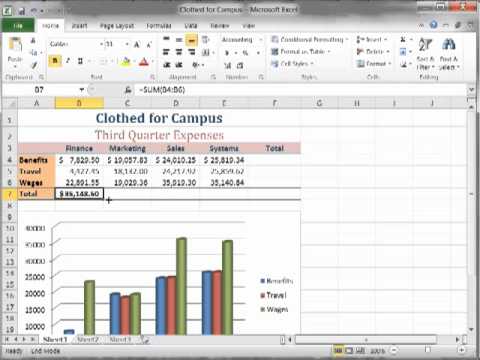Image resolution: width=480 pixels, height=360 pixels.
Task: Click the Font Color red A icon
Action: coord(144,61)
